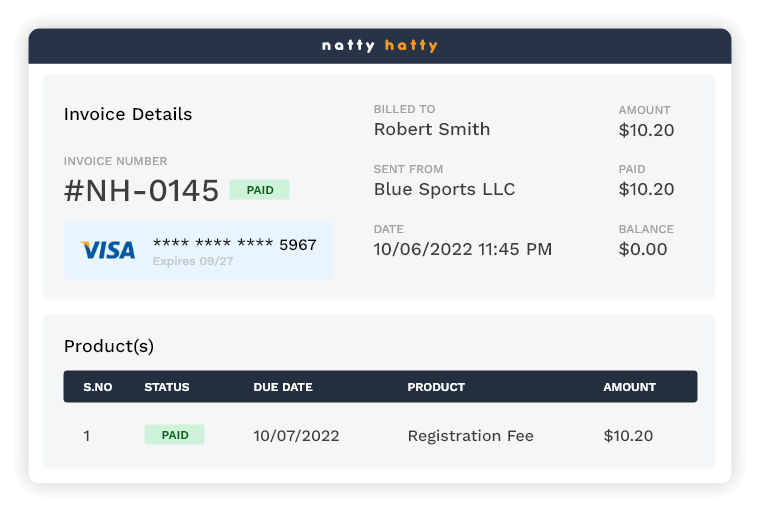This screenshot has height=512, width=760.
Task: Click the VISA card logo
Action: click(x=108, y=250)
